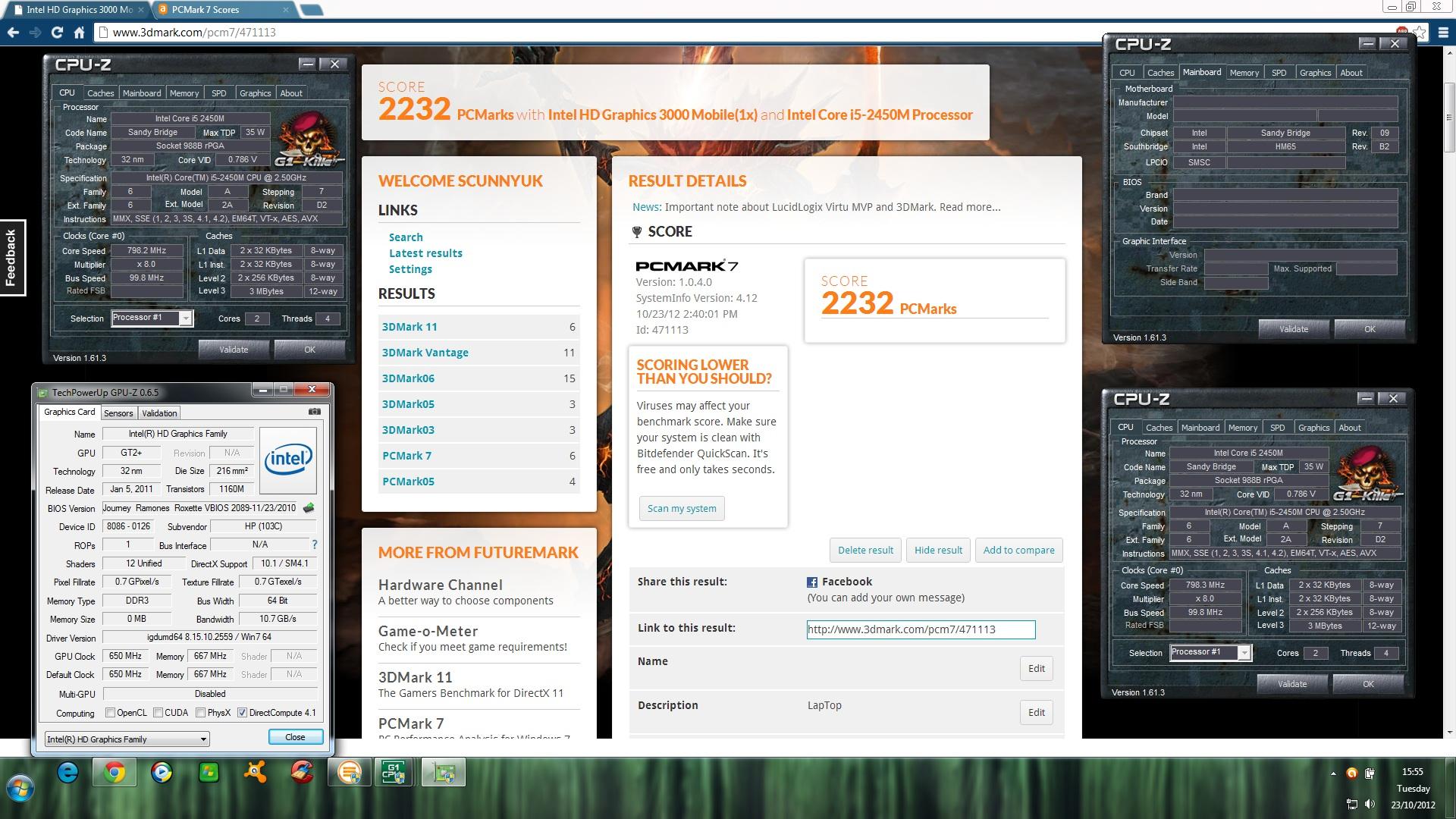This screenshot has height=819, width=1456.
Task: Click Add to compare button
Action: pyautogui.click(x=1018, y=550)
